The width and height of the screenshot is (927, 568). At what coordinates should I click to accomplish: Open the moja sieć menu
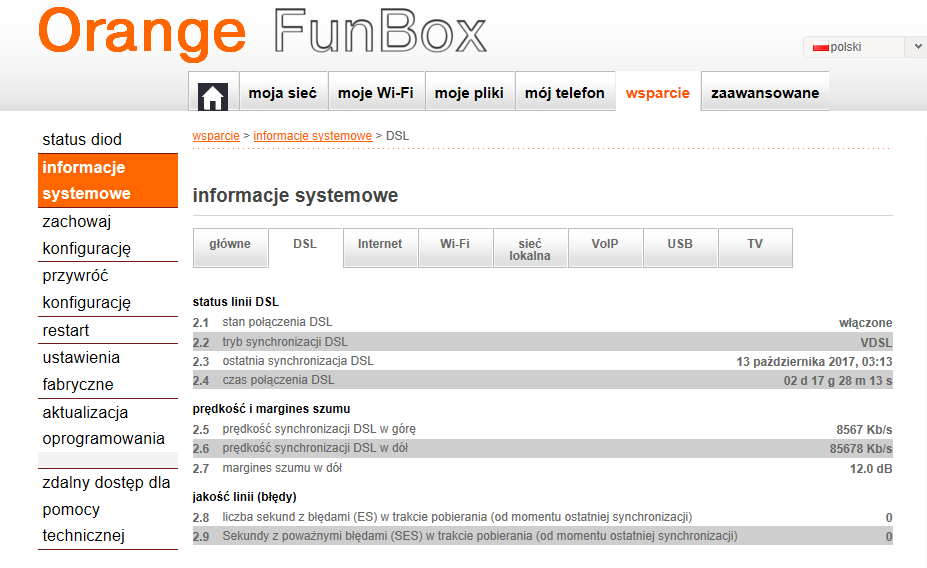pos(283,93)
